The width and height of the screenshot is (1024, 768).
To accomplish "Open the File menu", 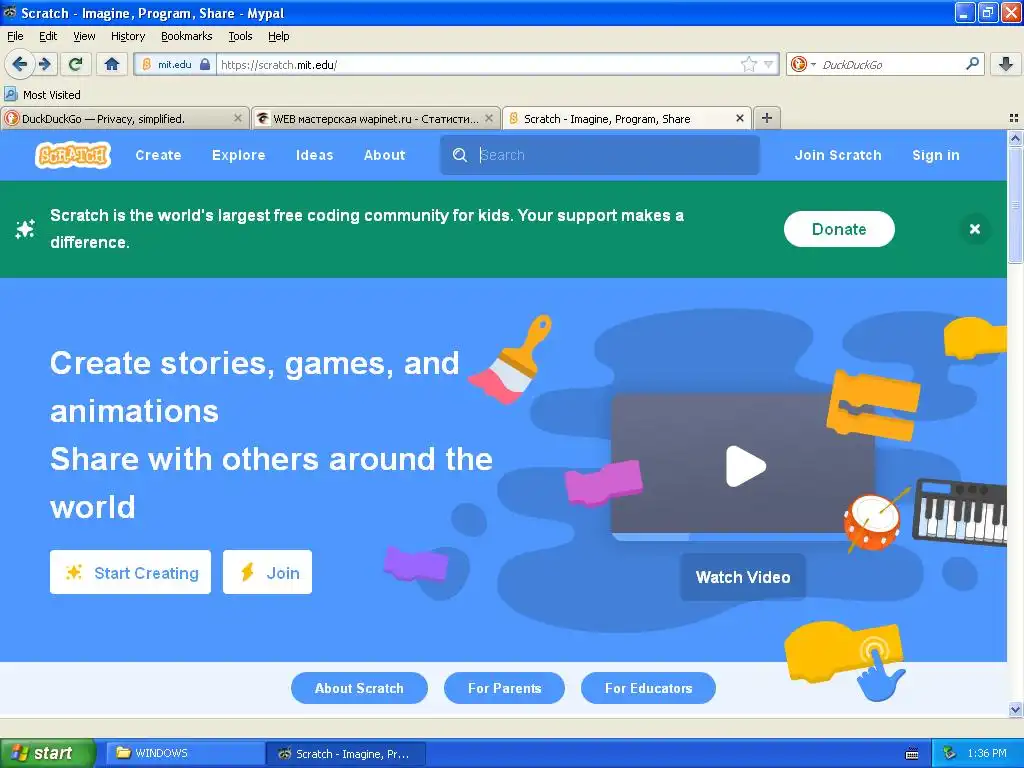I will 15,36.
